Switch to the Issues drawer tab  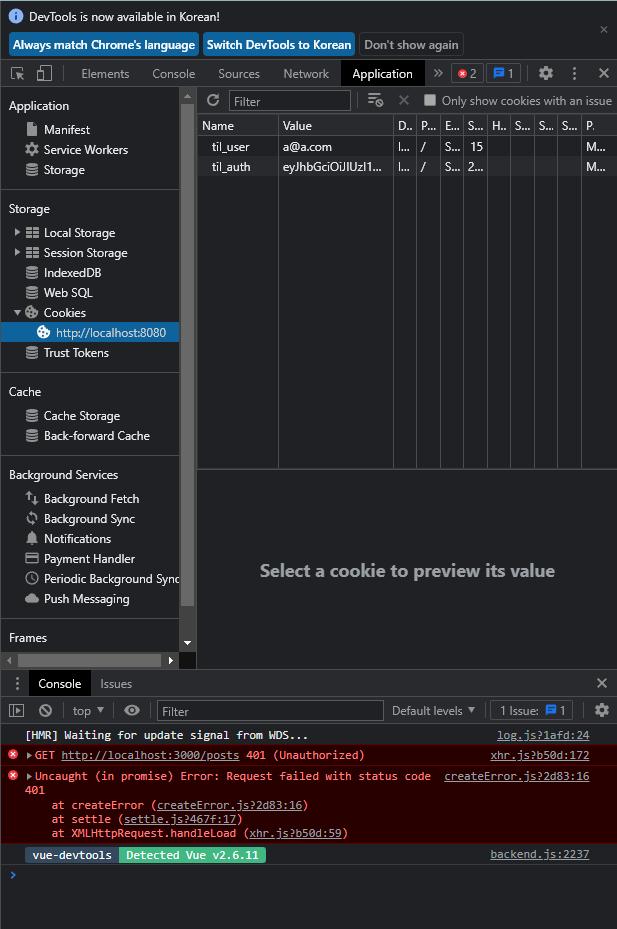[x=116, y=684]
